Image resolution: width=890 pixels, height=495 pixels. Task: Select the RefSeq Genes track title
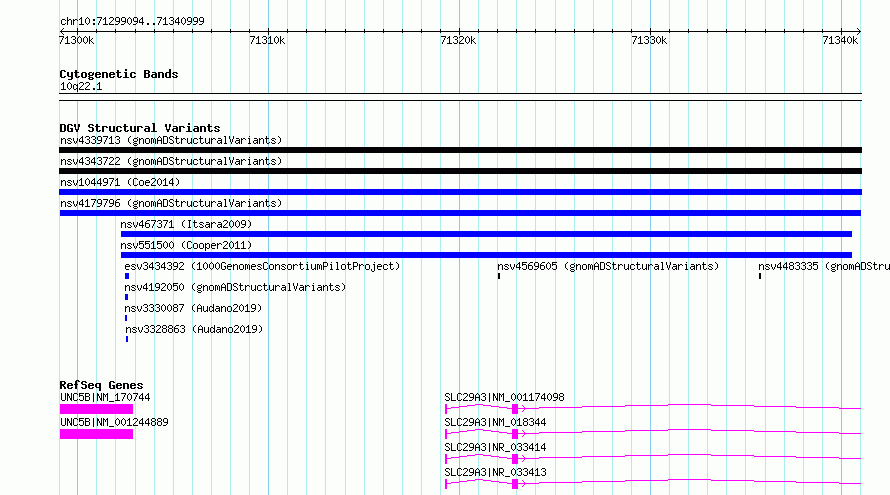click(x=101, y=385)
